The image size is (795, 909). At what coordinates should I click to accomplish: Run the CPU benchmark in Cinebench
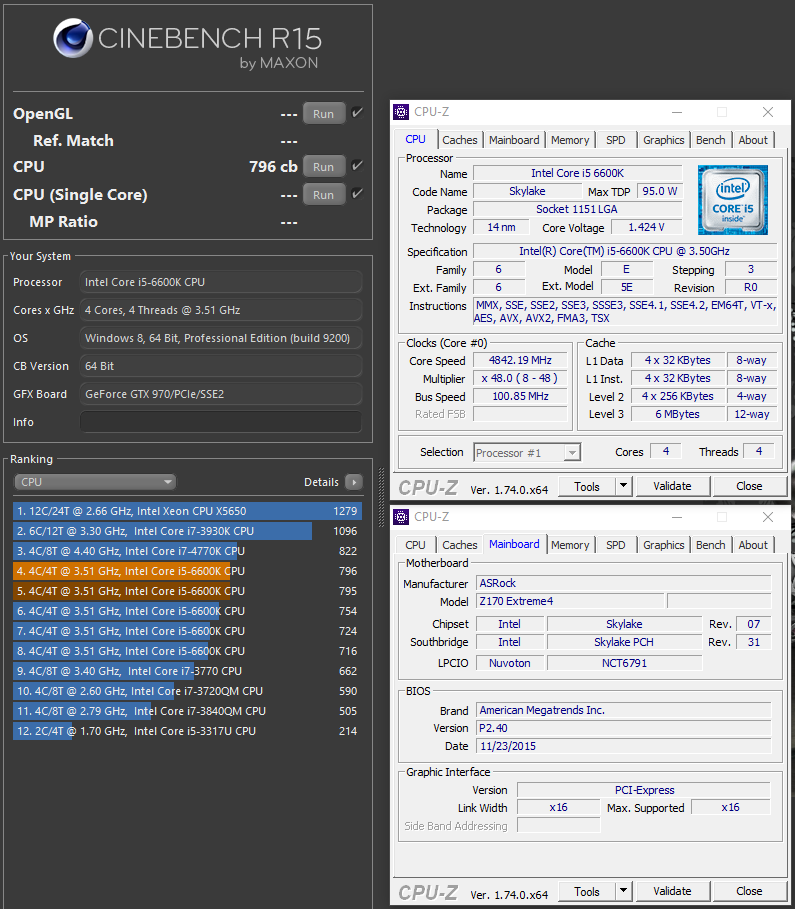coord(324,166)
